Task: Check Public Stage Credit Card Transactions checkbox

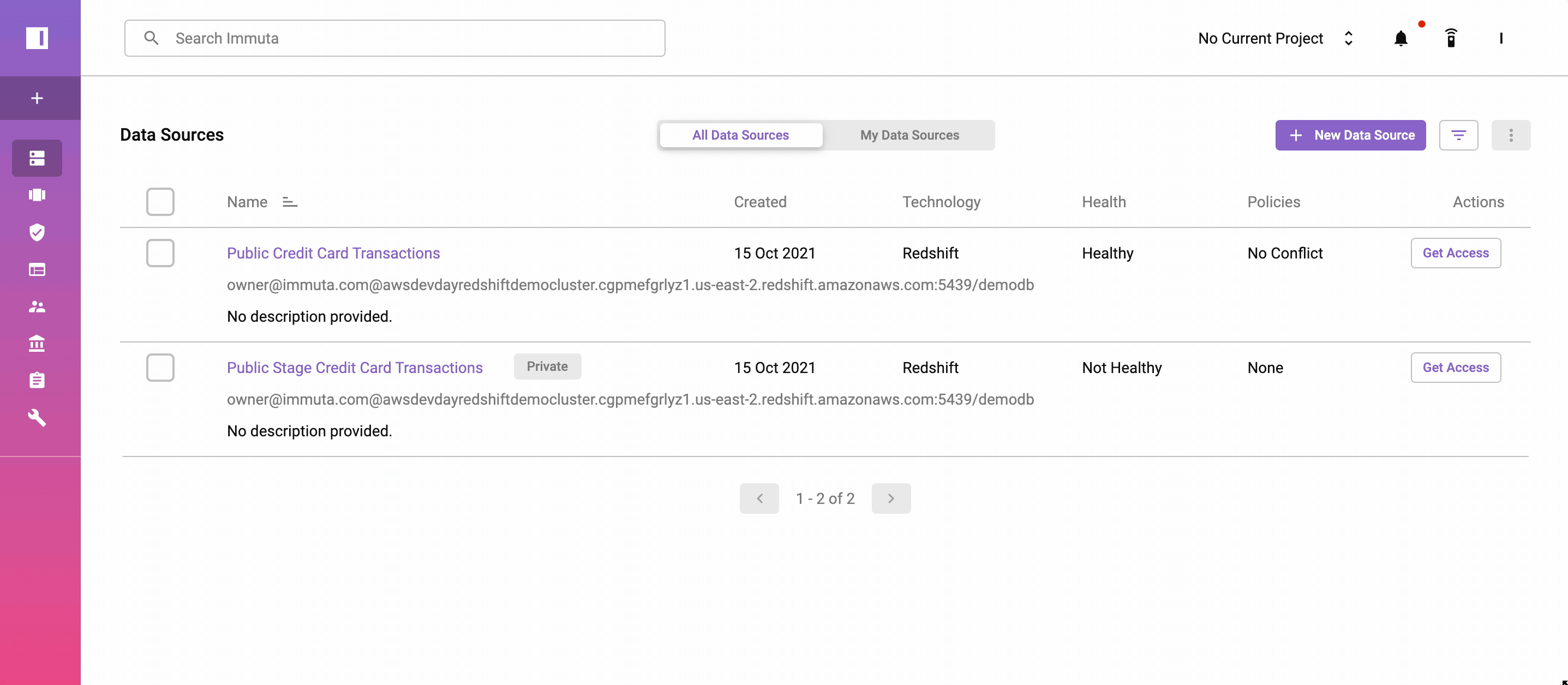Action: (160, 368)
